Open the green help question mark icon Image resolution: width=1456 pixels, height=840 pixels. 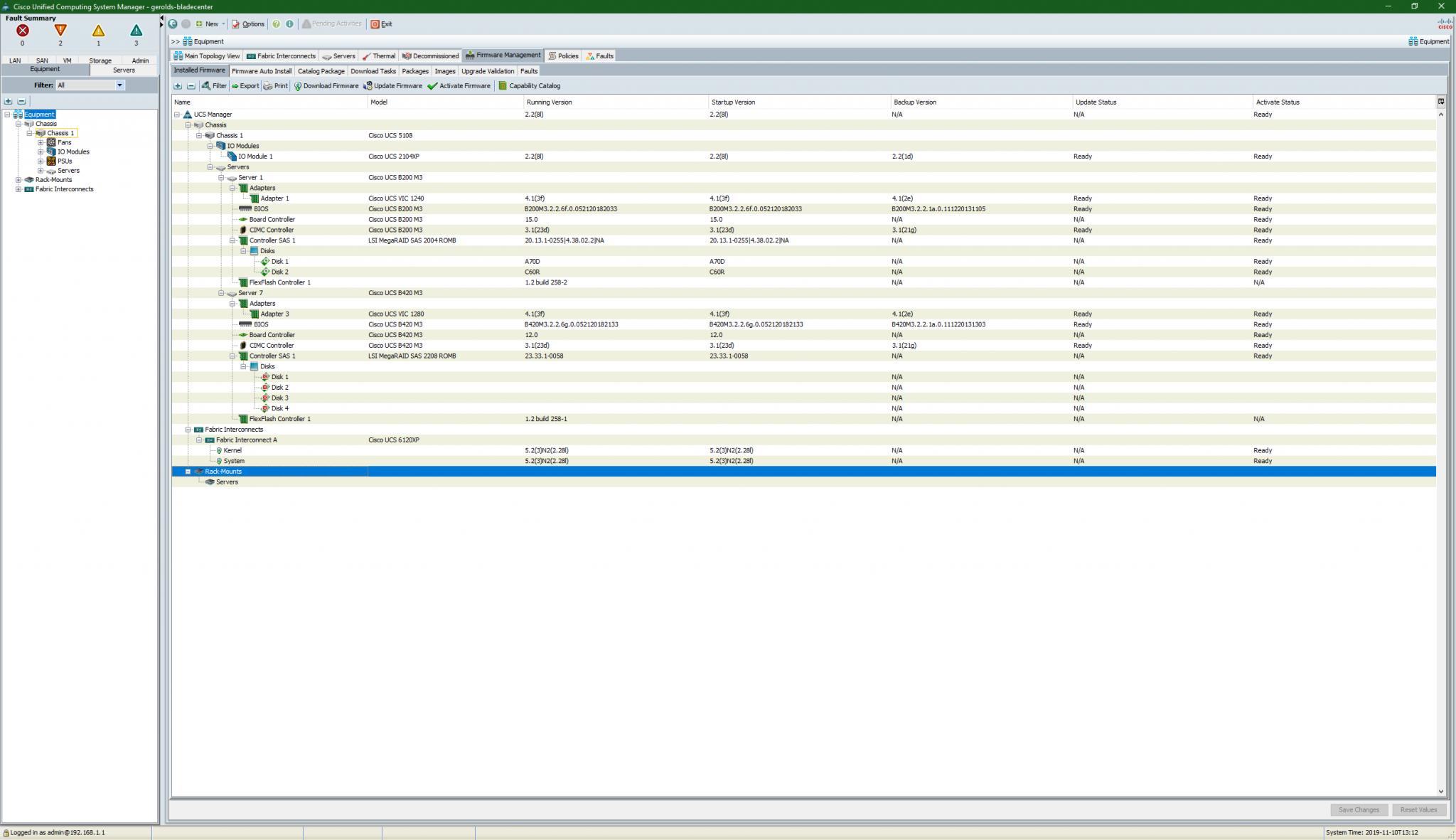pos(276,23)
